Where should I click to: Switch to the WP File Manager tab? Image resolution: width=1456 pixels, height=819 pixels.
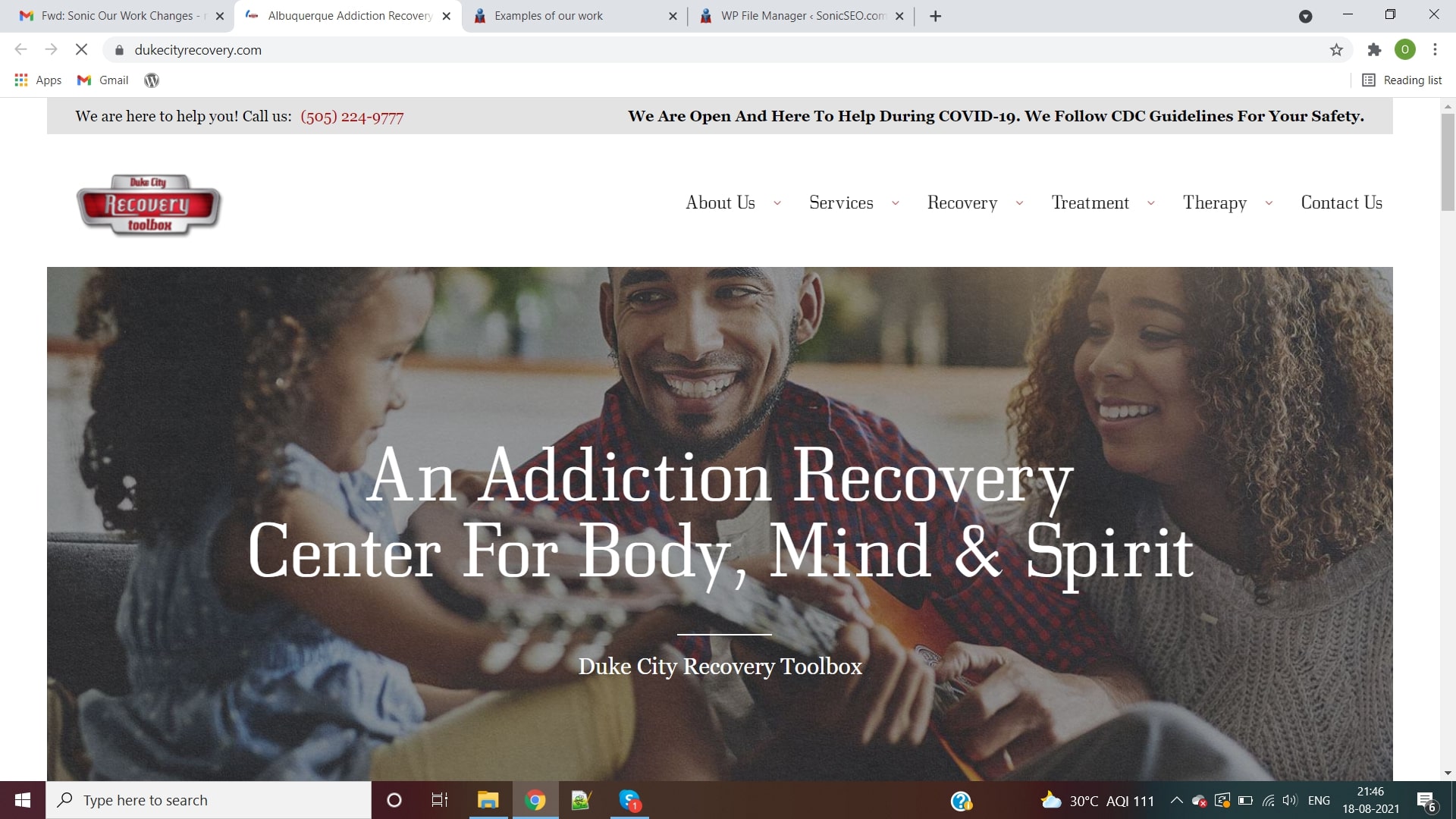pos(801,16)
